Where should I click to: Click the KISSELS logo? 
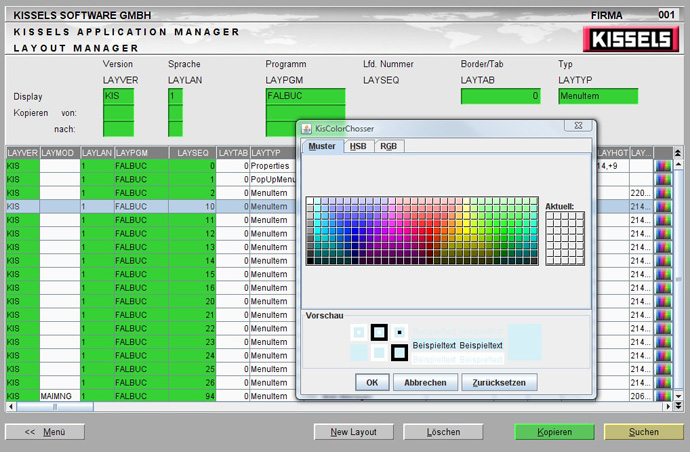click(631, 39)
